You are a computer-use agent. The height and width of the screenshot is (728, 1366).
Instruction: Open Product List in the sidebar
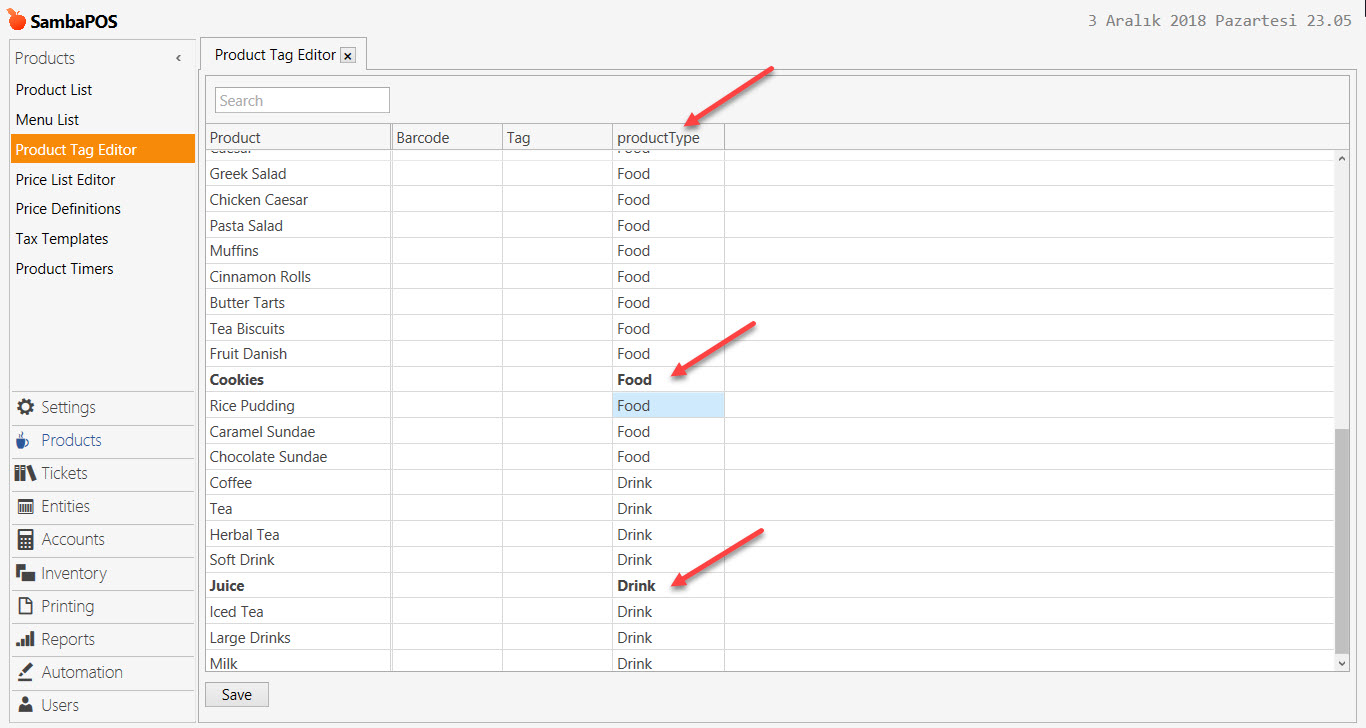(54, 90)
